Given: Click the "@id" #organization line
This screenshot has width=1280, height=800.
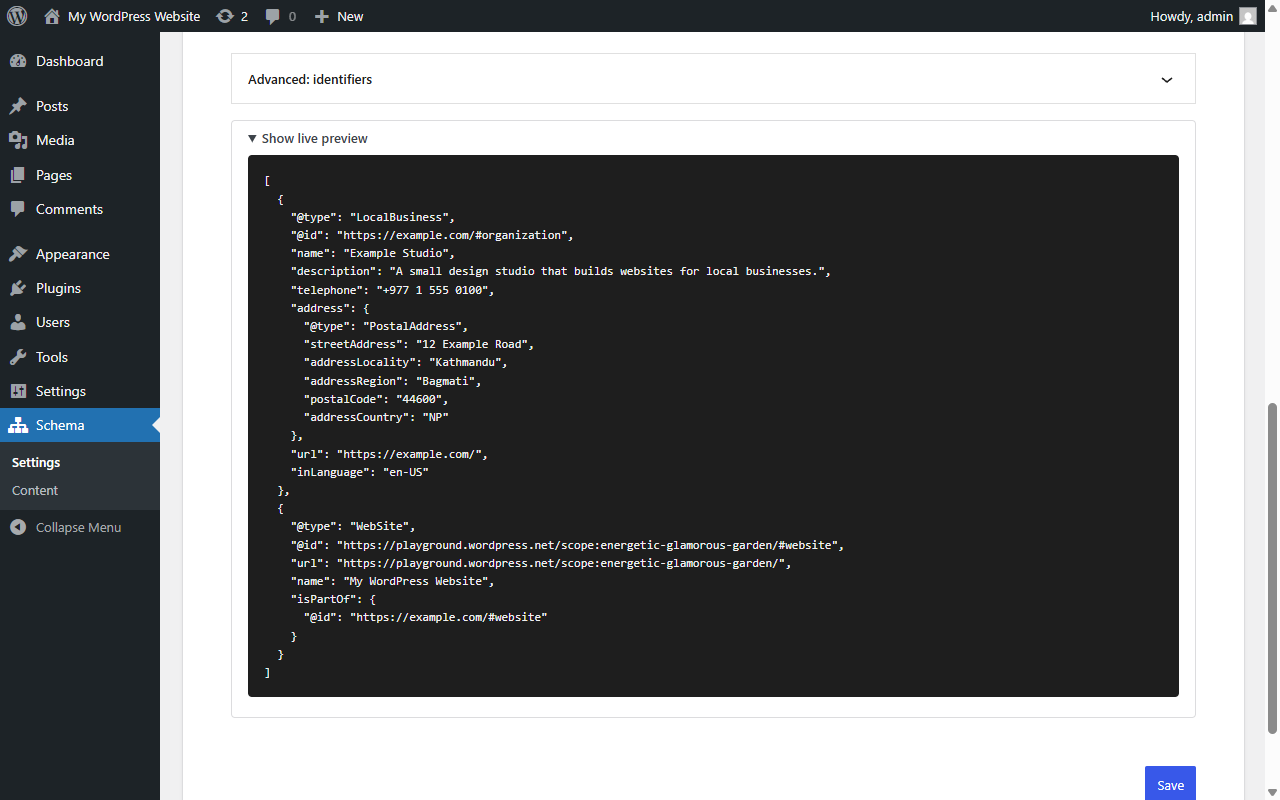Looking at the screenshot, I should tap(432, 235).
